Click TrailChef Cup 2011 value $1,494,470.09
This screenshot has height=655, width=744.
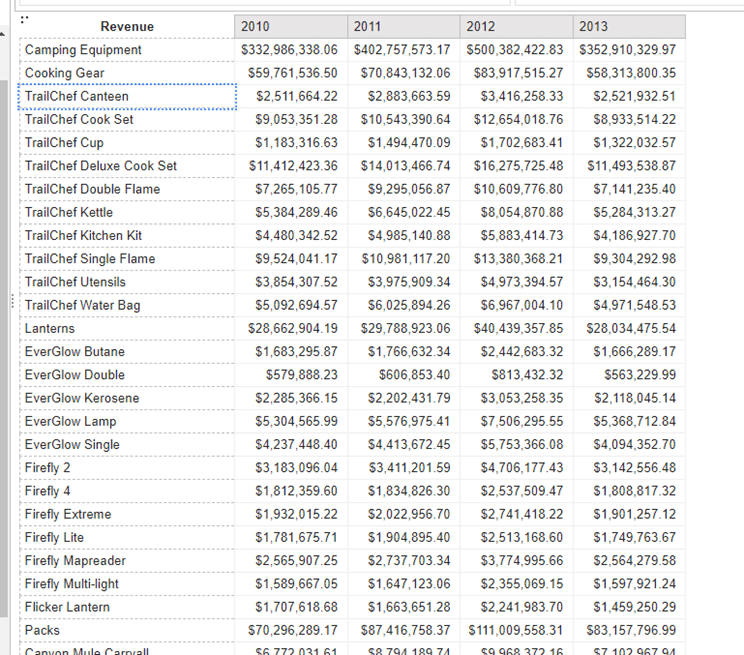click(x=409, y=143)
